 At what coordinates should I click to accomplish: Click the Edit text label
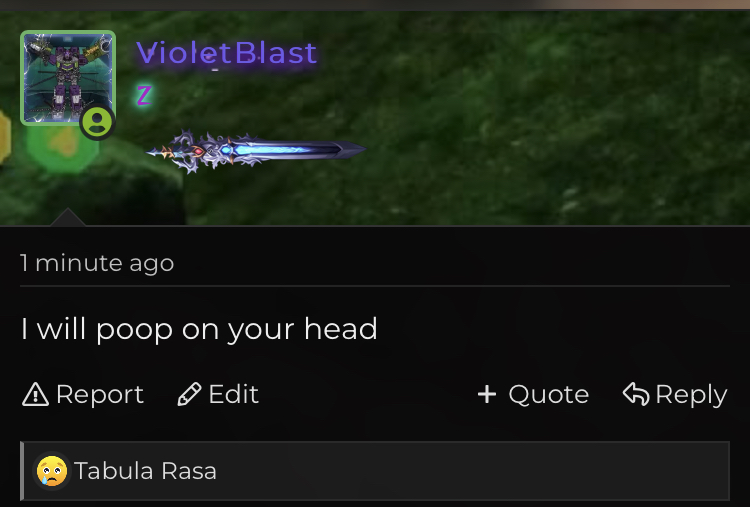tap(233, 395)
